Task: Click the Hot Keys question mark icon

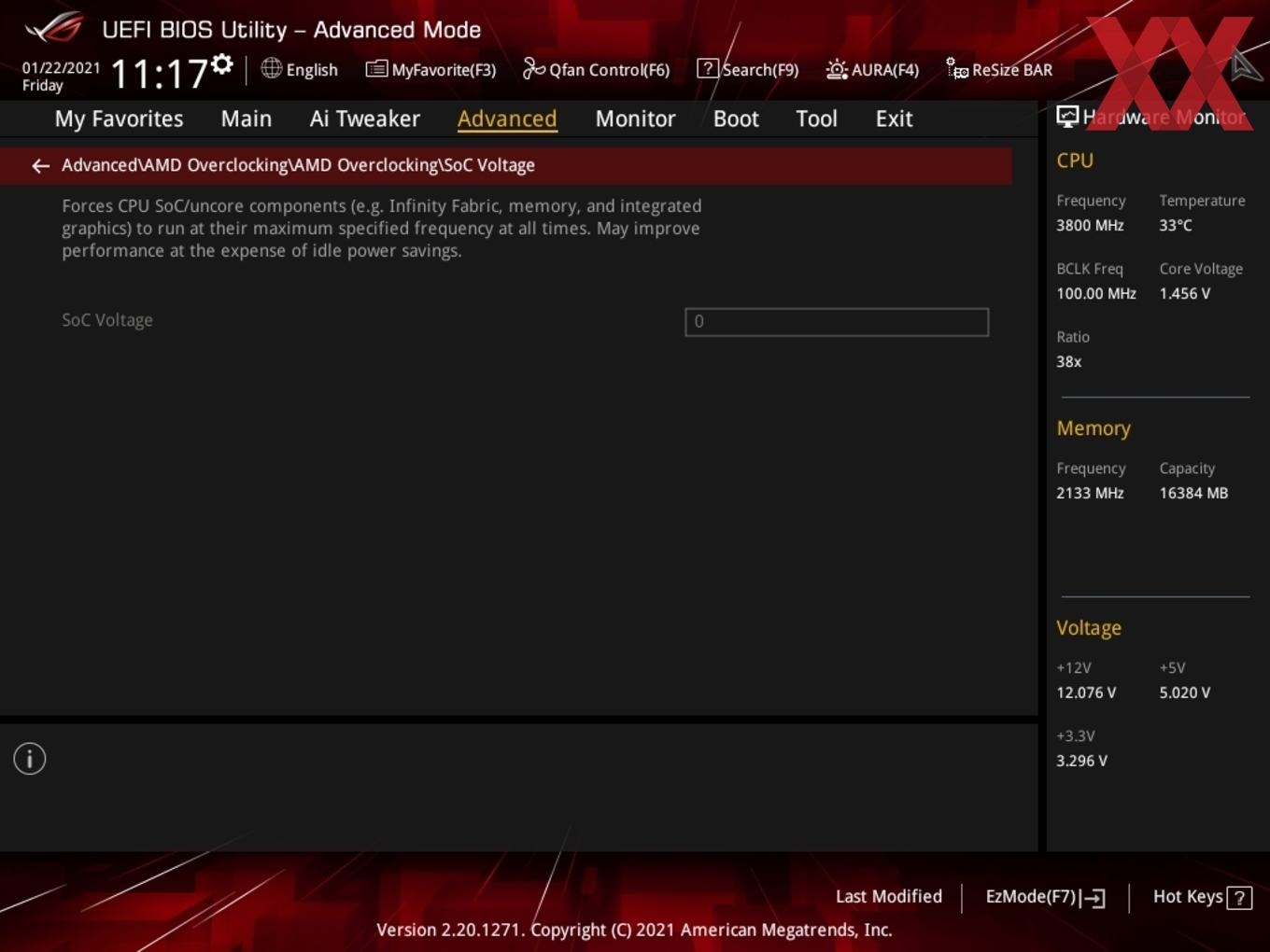Action: (x=1239, y=898)
